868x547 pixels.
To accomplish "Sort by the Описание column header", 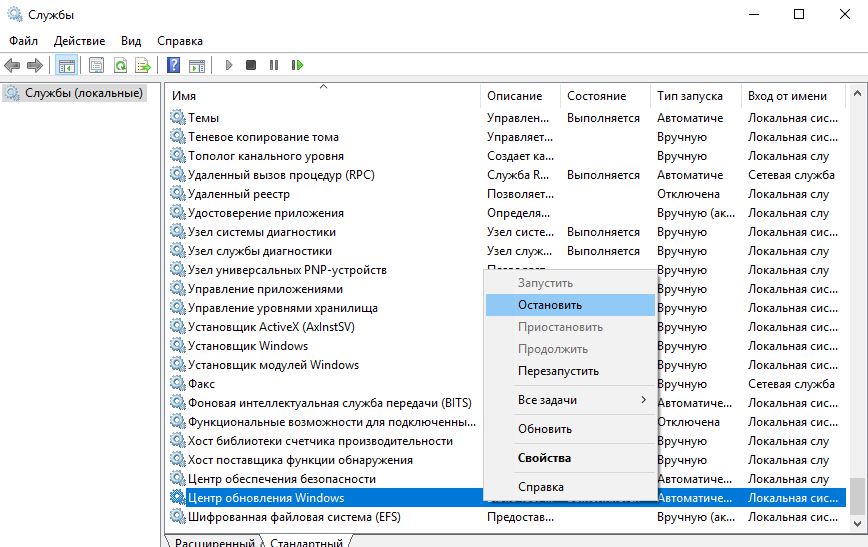I will tap(520, 96).
